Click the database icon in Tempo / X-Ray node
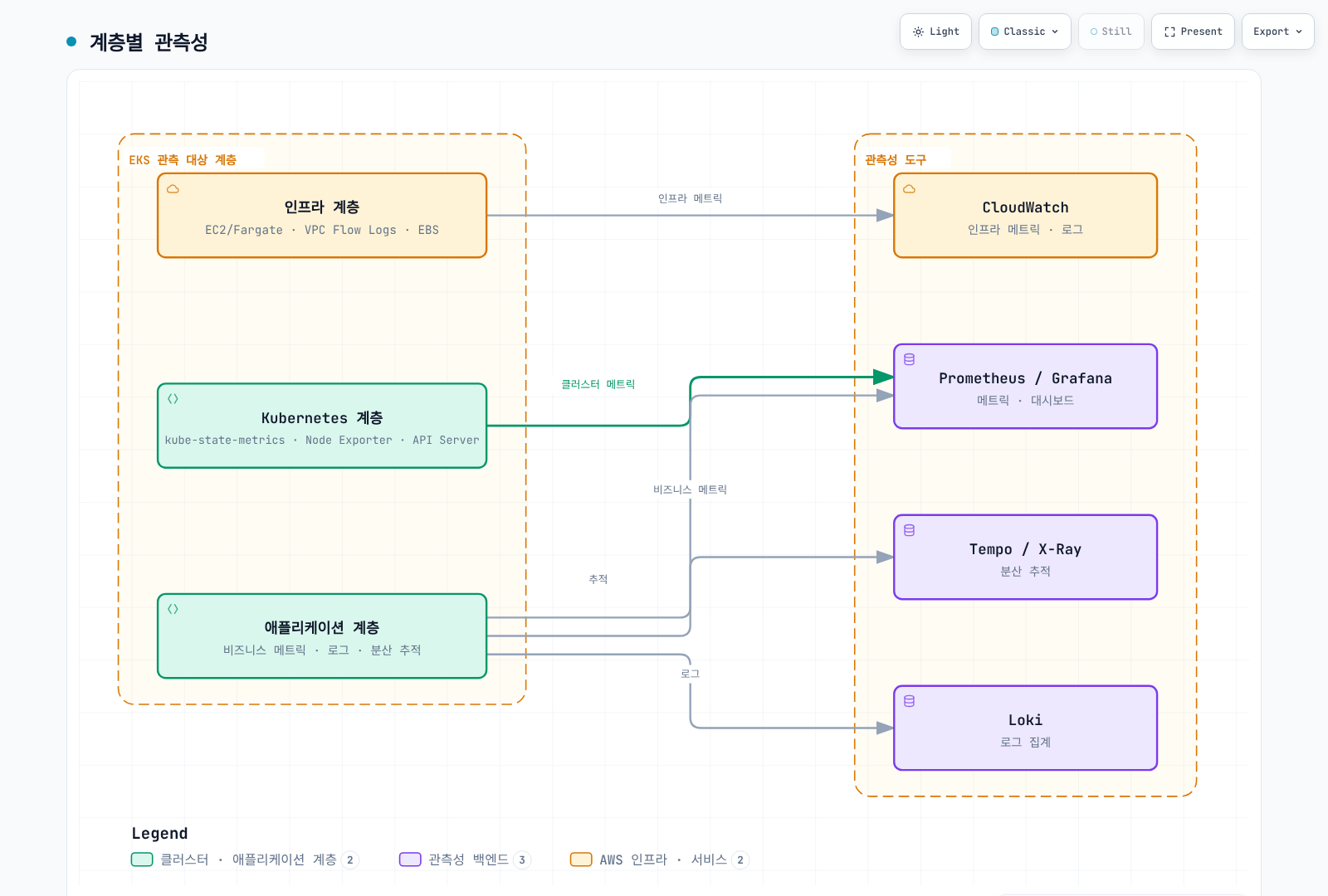Viewport: 1328px width, 896px height. 909,530
